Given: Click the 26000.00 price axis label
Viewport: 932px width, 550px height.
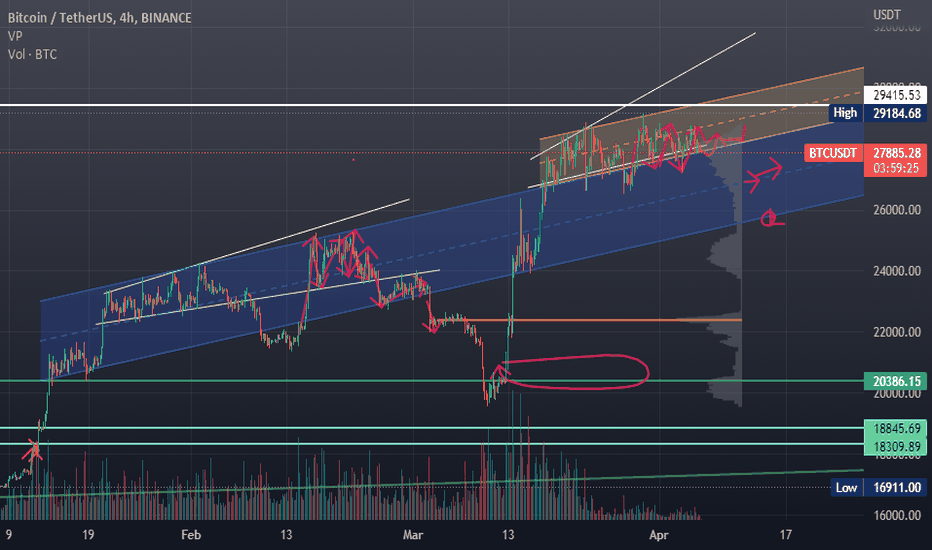Looking at the screenshot, I should click(x=896, y=210).
